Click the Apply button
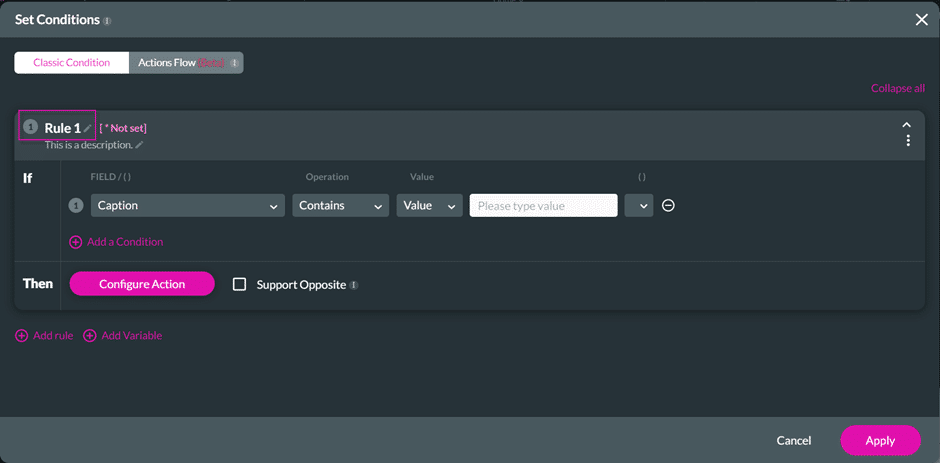The width and height of the screenshot is (940, 463). (880, 440)
